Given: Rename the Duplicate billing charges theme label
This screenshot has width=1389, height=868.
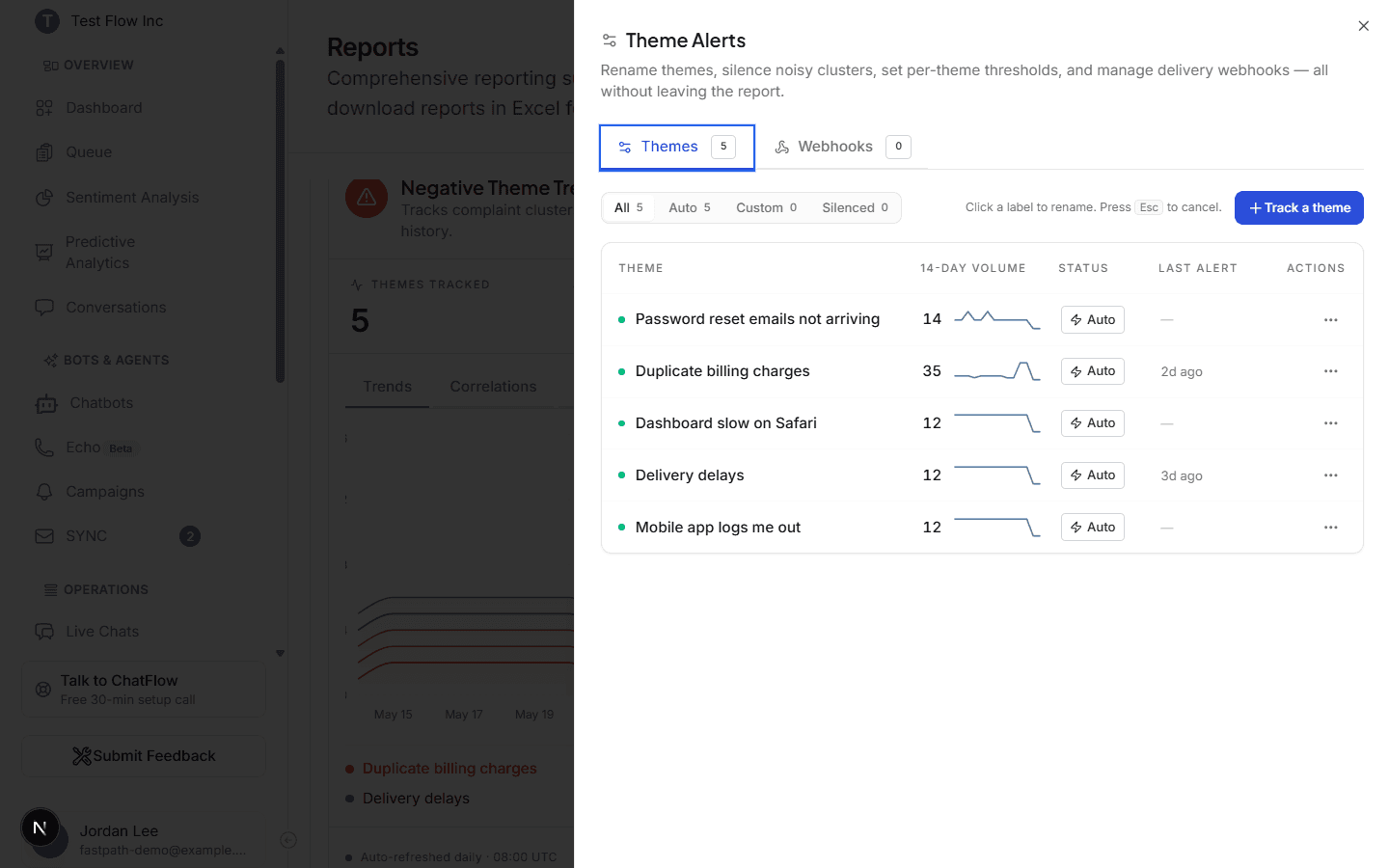Looking at the screenshot, I should [x=722, y=371].
